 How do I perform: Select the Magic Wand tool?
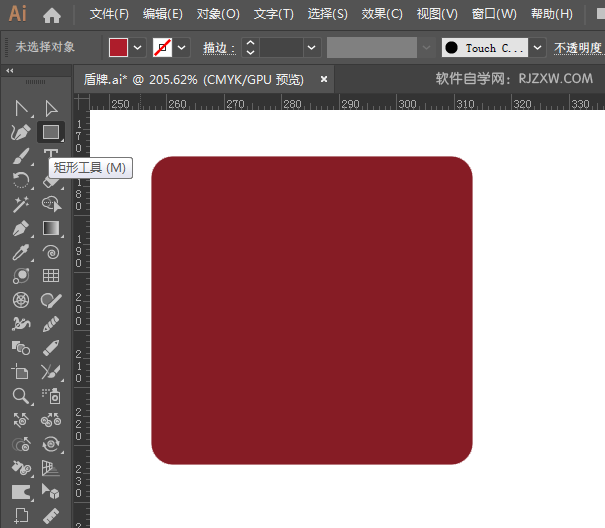20,204
